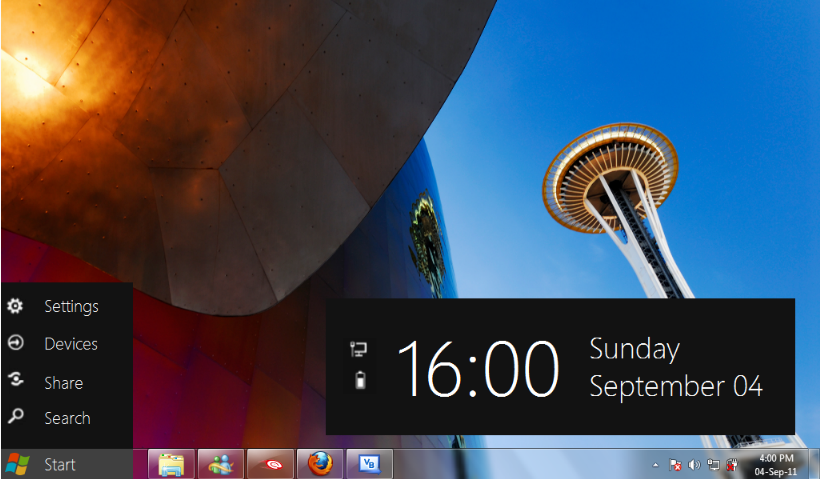Click the Share icon in the menu
Viewport: 820px width, 479px height.
15,380
